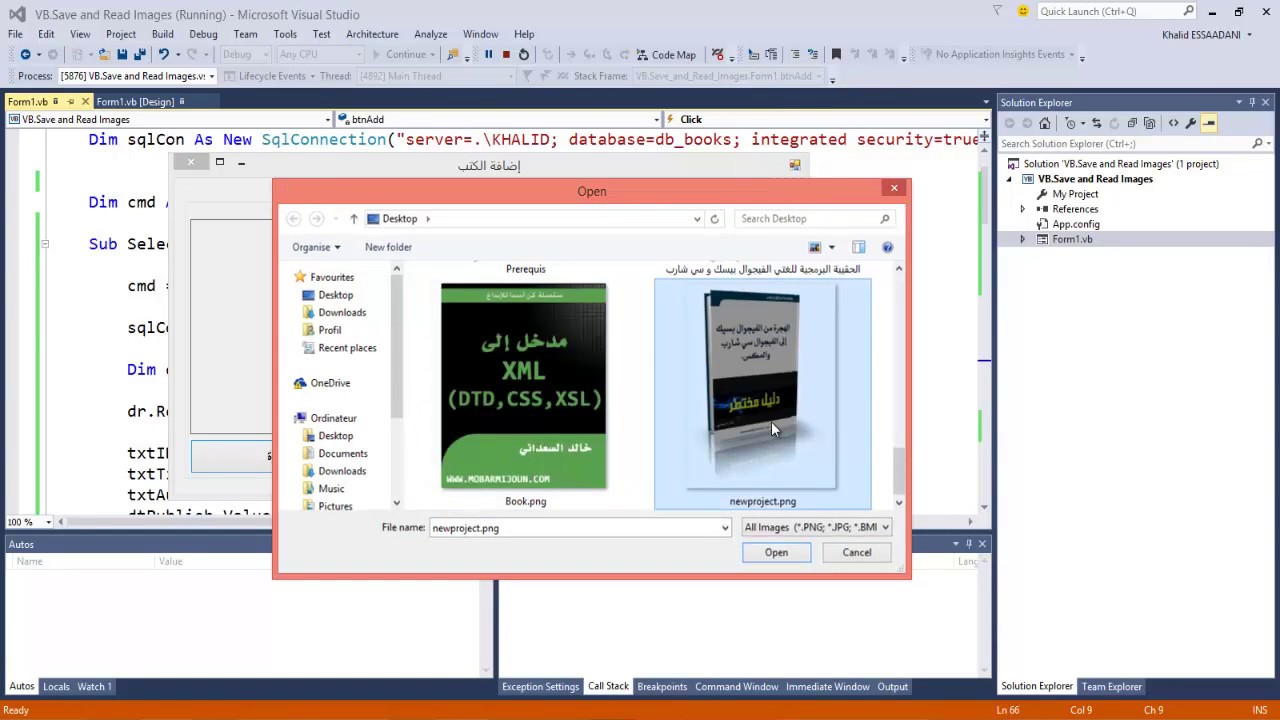1280x720 pixels.
Task: Expand References node in Solution Explorer
Action: click(1022, 209)
